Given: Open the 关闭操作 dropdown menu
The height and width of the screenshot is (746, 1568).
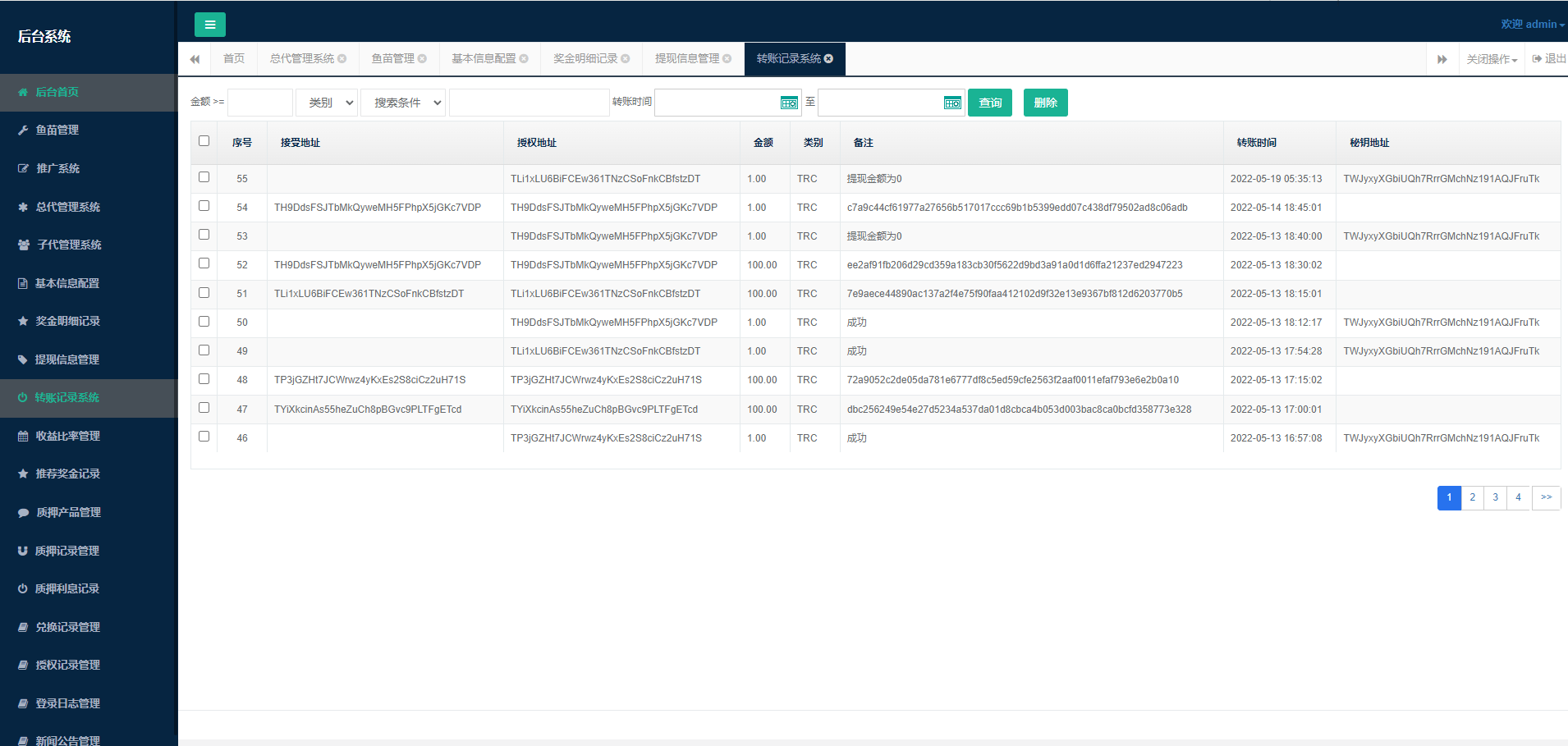Looking at the screenshot, I should click(1492, 59).
